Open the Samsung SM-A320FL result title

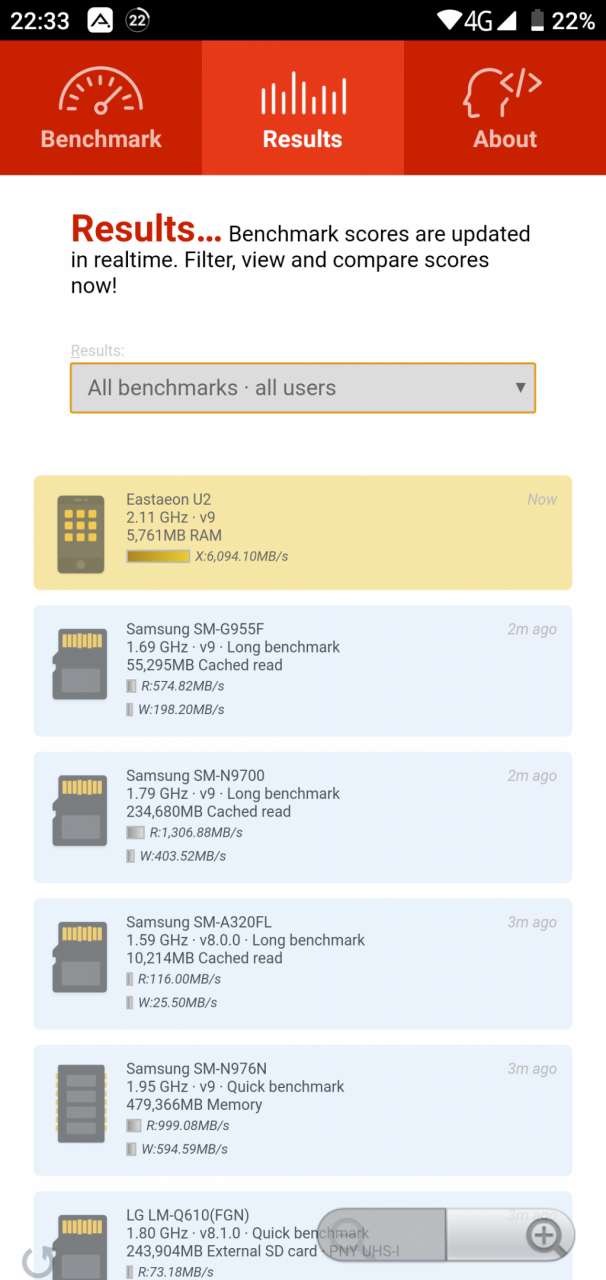click(x=199, y=922)
